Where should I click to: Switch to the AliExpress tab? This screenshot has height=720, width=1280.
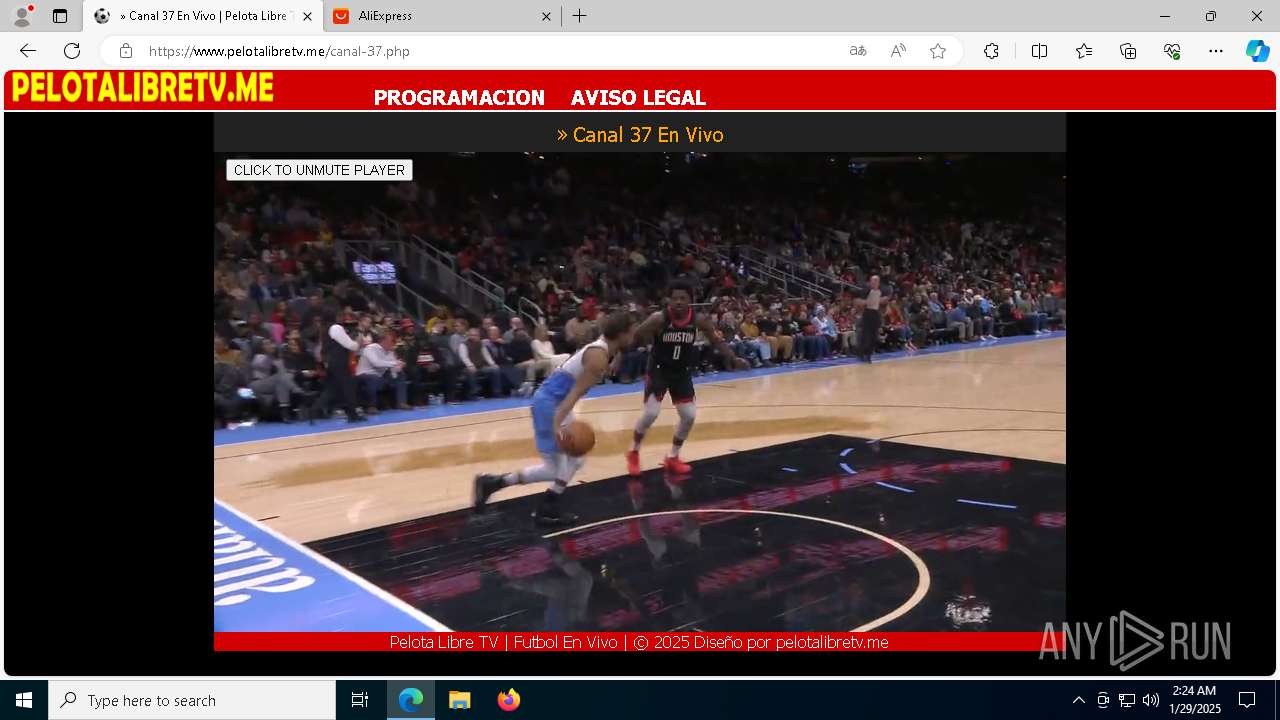point(441,16)
